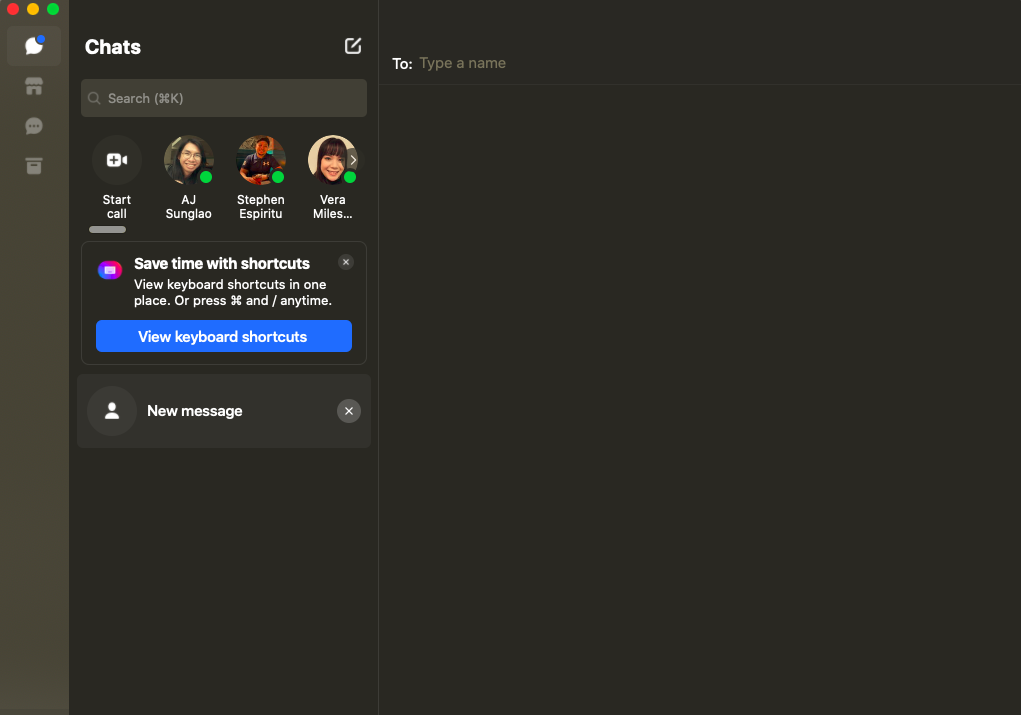The height and width of the screenshot is (715, 1021).
Task: Dismiss the Save time with shortcuts card
Action: pyautogui.click(x=346, y=262)
